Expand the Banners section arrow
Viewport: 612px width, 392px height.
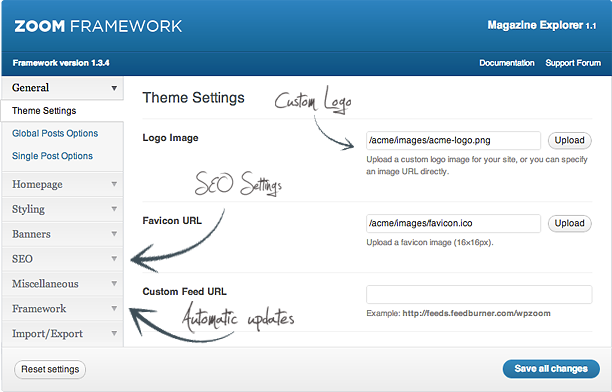point(114,234)
